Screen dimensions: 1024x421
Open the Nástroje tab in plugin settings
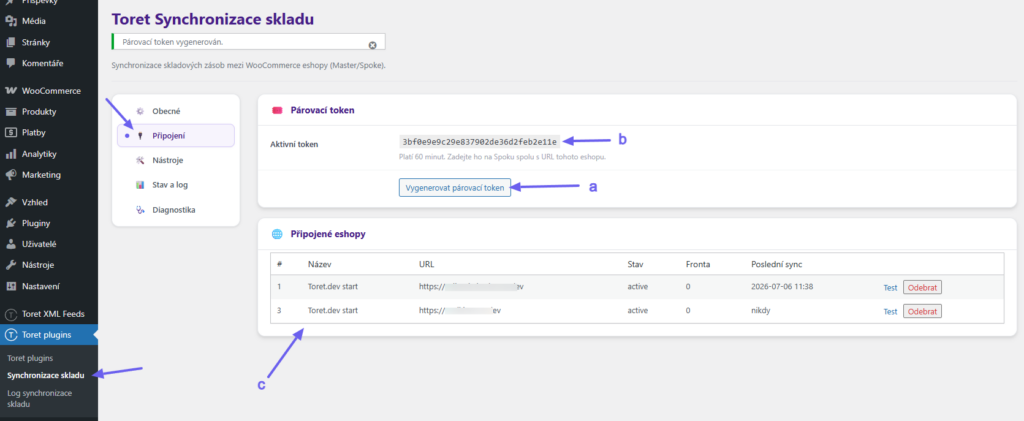coord(176,160)
